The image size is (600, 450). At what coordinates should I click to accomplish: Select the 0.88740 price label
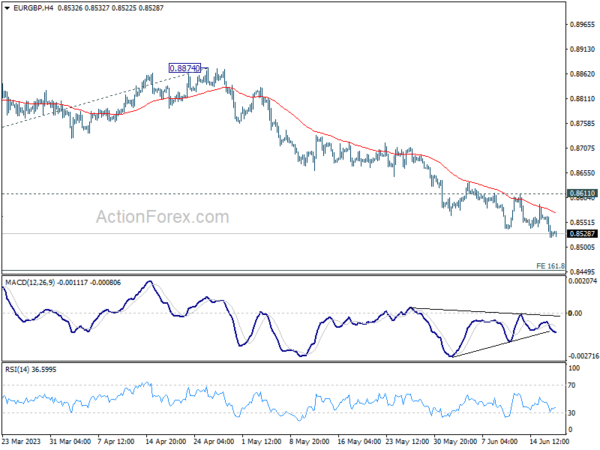(x=185, y=68)
